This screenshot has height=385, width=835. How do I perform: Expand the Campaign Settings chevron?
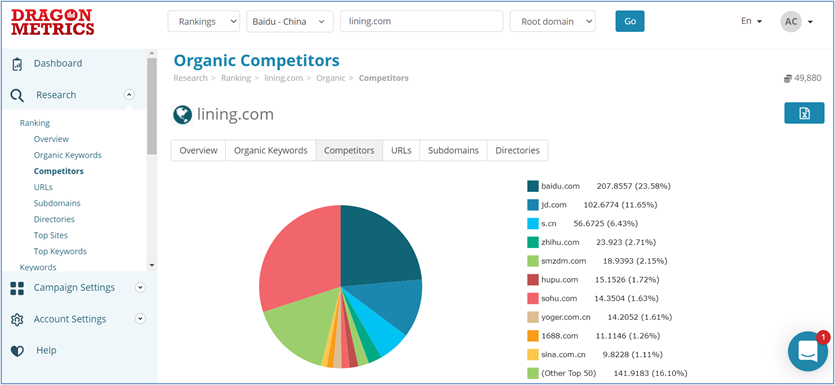point(140,288)
